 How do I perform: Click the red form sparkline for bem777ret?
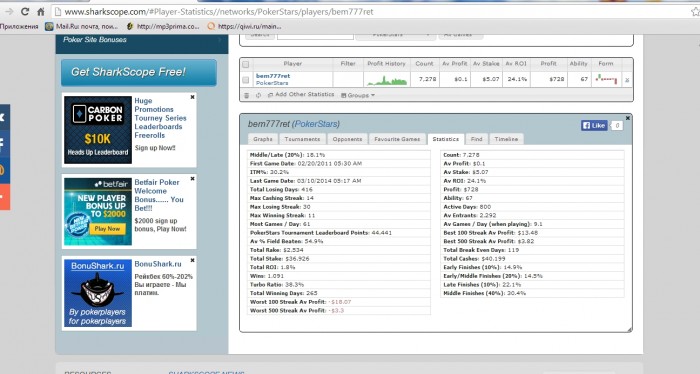coord(606,80)
